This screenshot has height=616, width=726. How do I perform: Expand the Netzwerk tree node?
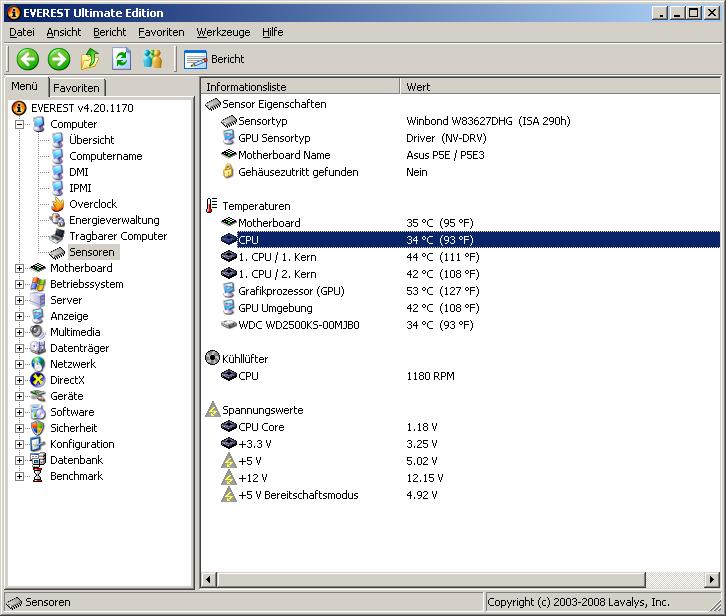pyautogui.click(x=19, y=364)
